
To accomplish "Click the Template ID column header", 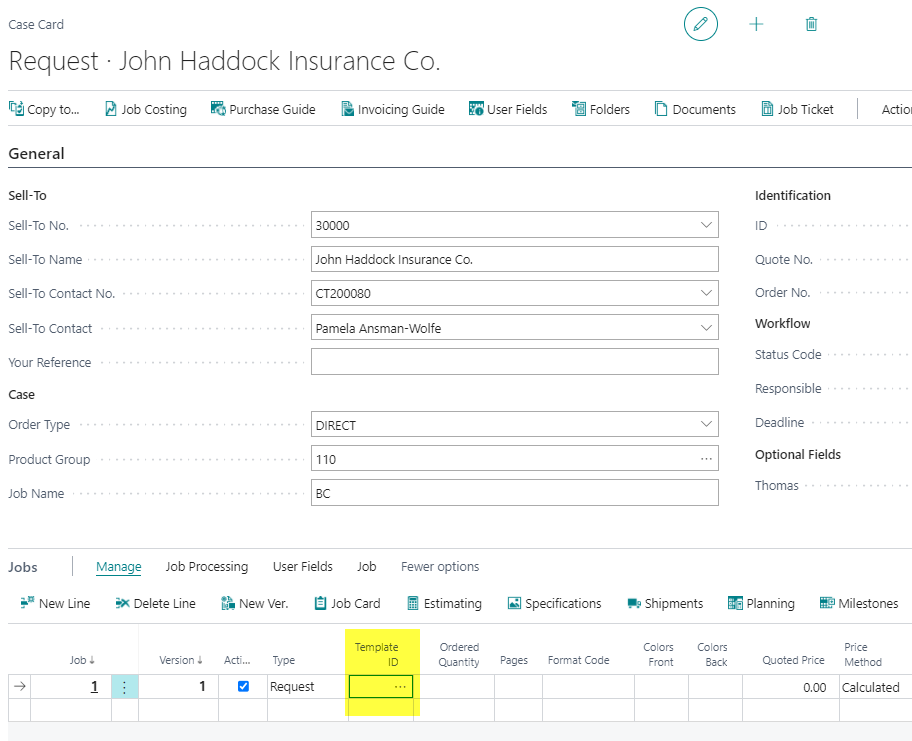I will [377, 654].
